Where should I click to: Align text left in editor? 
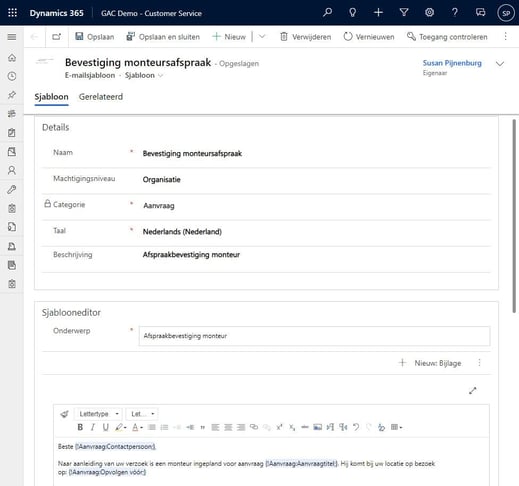point(215,427)
